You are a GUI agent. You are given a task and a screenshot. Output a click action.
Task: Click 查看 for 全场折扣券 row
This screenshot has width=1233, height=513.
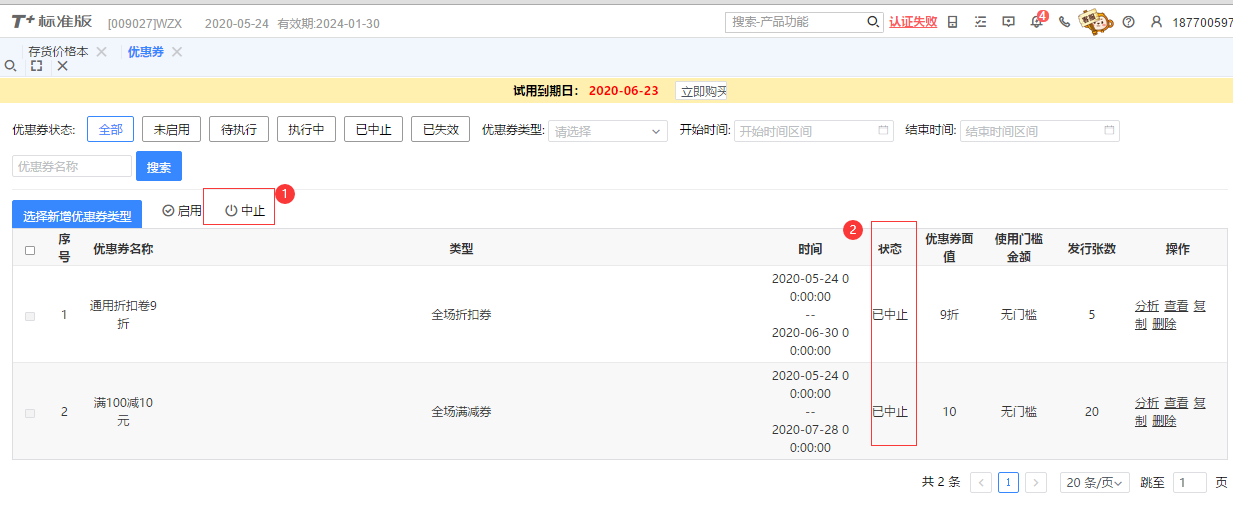(x=1176, y=306)
